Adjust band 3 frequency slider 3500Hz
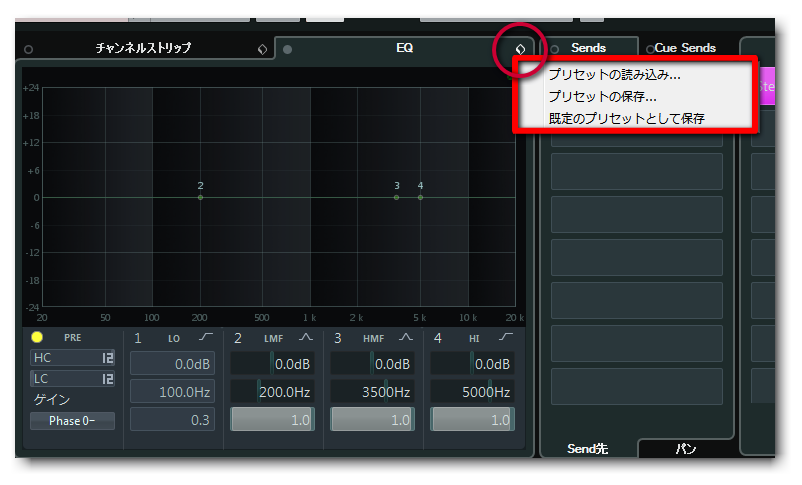 point(372,392)
